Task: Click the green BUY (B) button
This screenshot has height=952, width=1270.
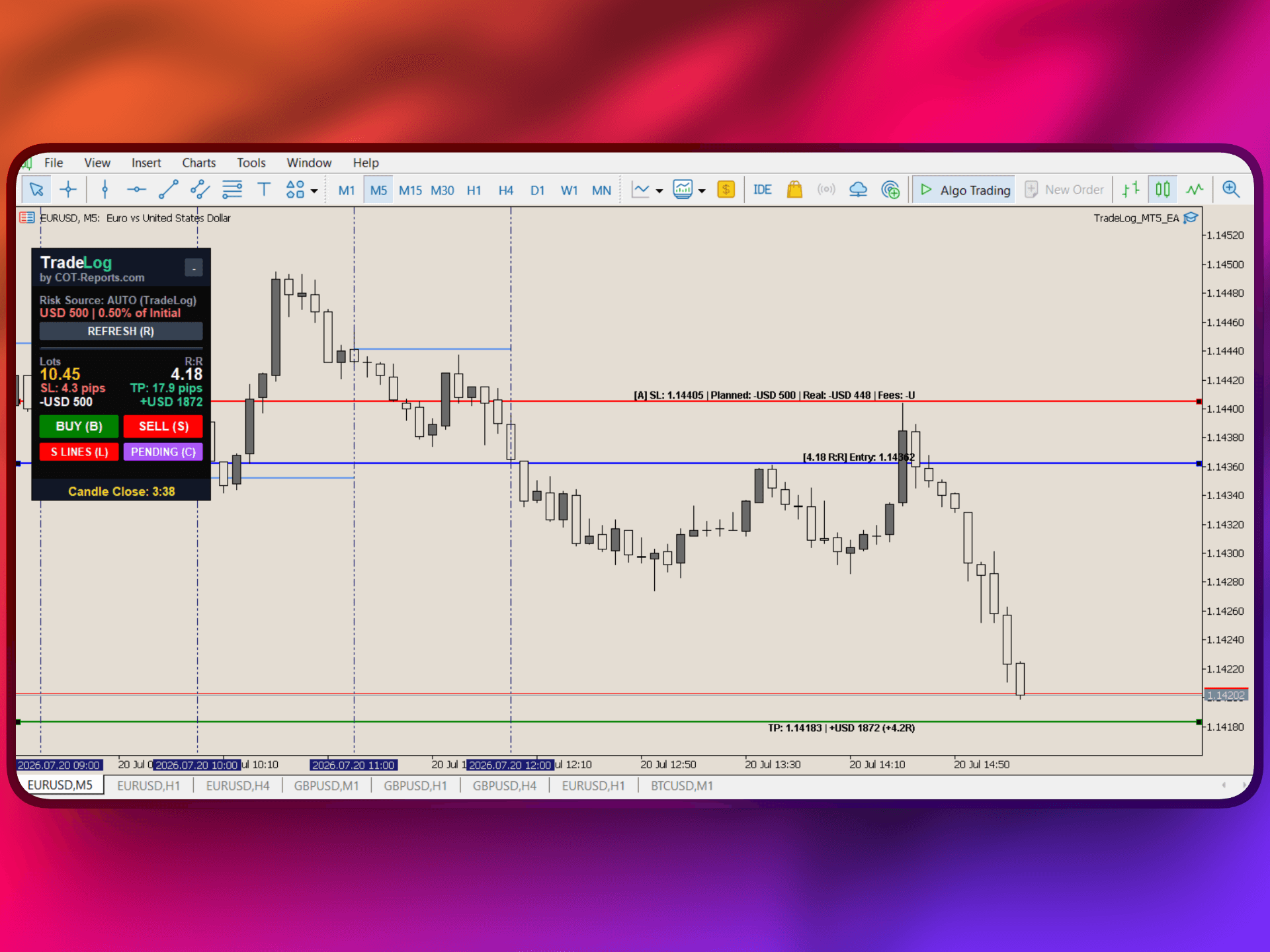Action: (x=79, y=426)
